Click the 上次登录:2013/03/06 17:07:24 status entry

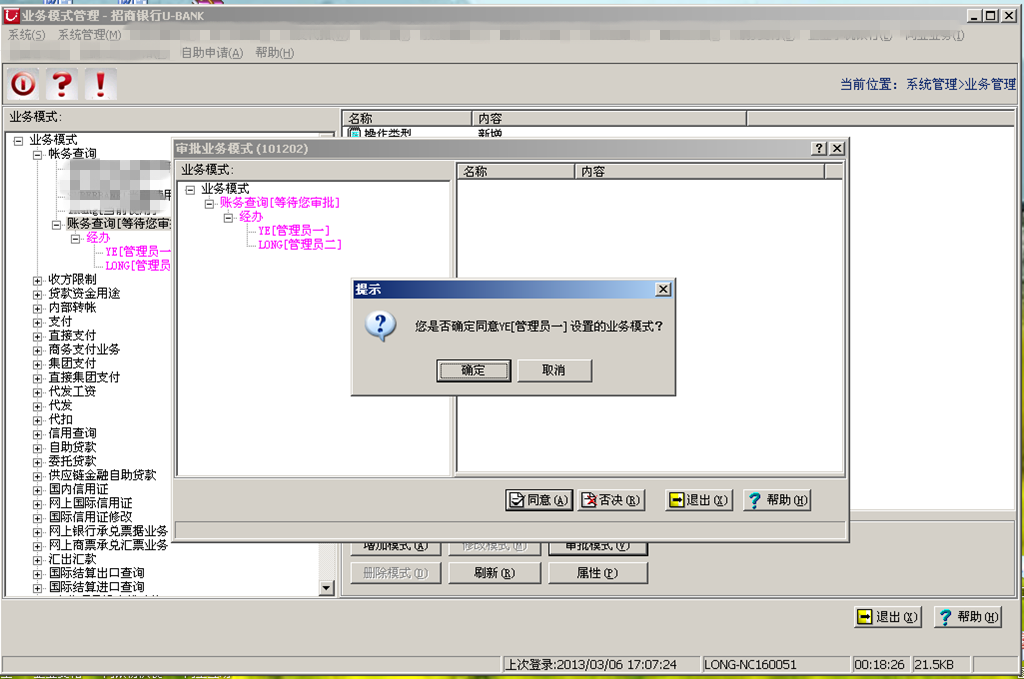coord(600,665)
